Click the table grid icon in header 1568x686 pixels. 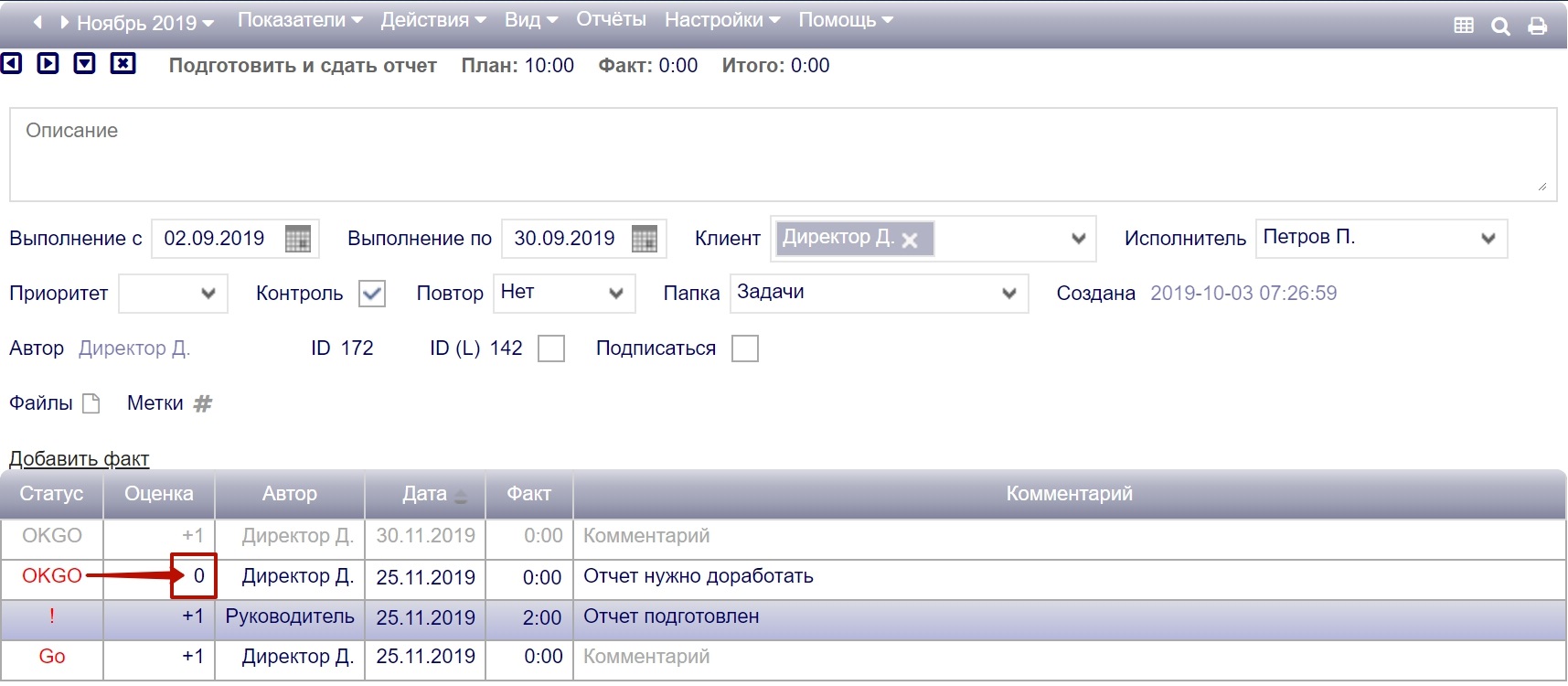point(1464,27)
